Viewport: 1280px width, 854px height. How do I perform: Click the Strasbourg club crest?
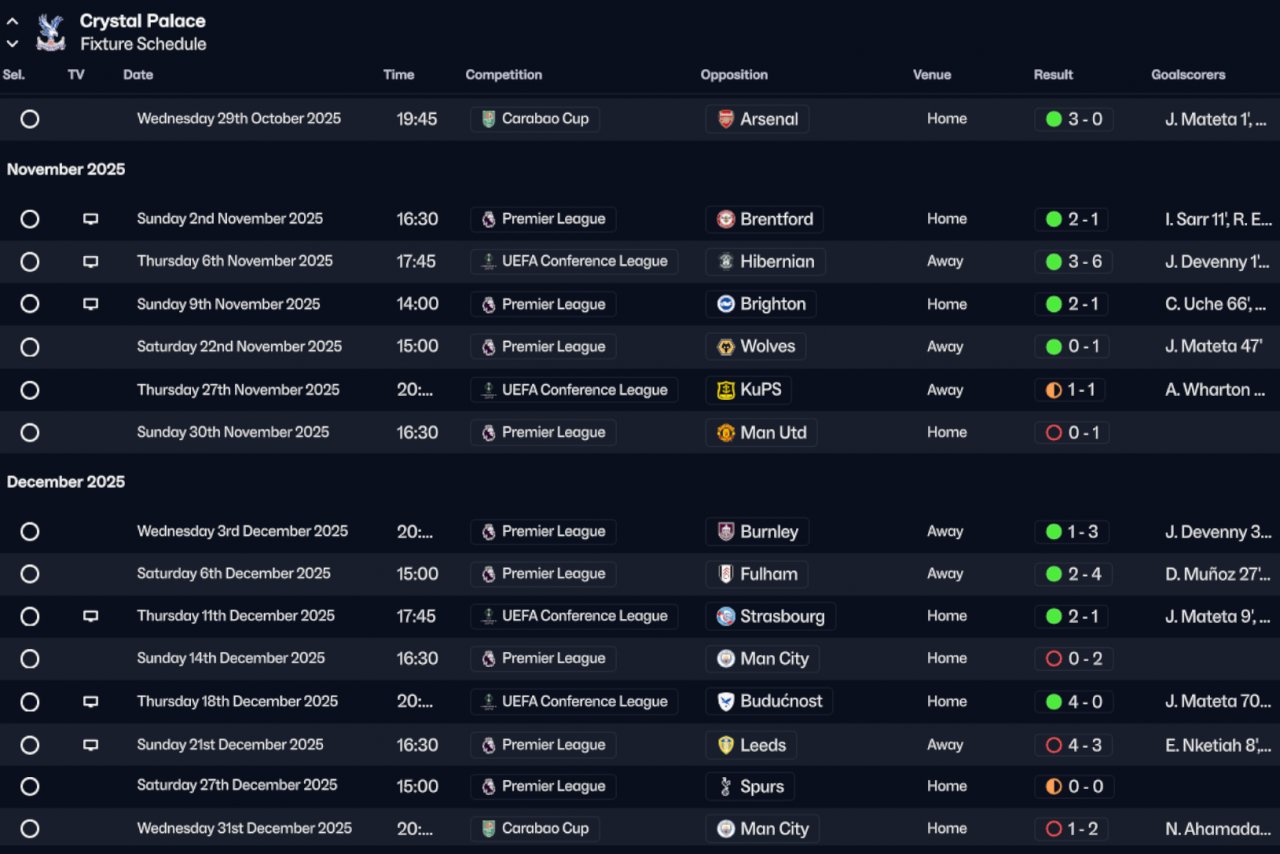pos(726,616)
